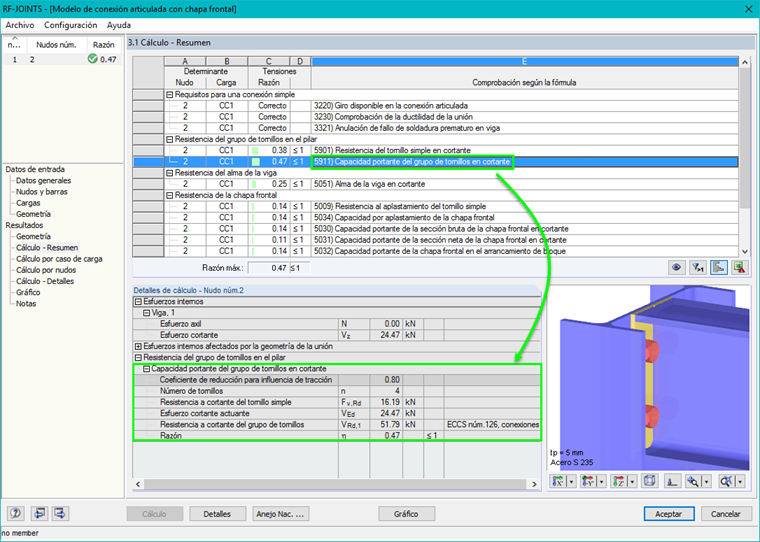Collapse 'Resistencia del alma de la viga' group
This screenshot has width=760, height=542.
click(x=170, y=173)
